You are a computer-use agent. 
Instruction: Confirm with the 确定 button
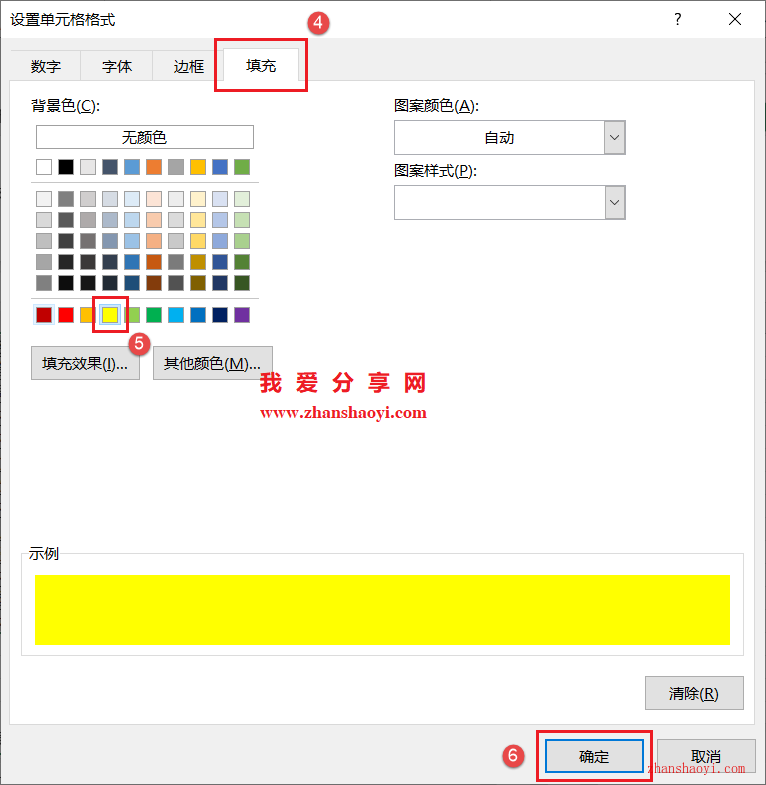tap(594, 756)
